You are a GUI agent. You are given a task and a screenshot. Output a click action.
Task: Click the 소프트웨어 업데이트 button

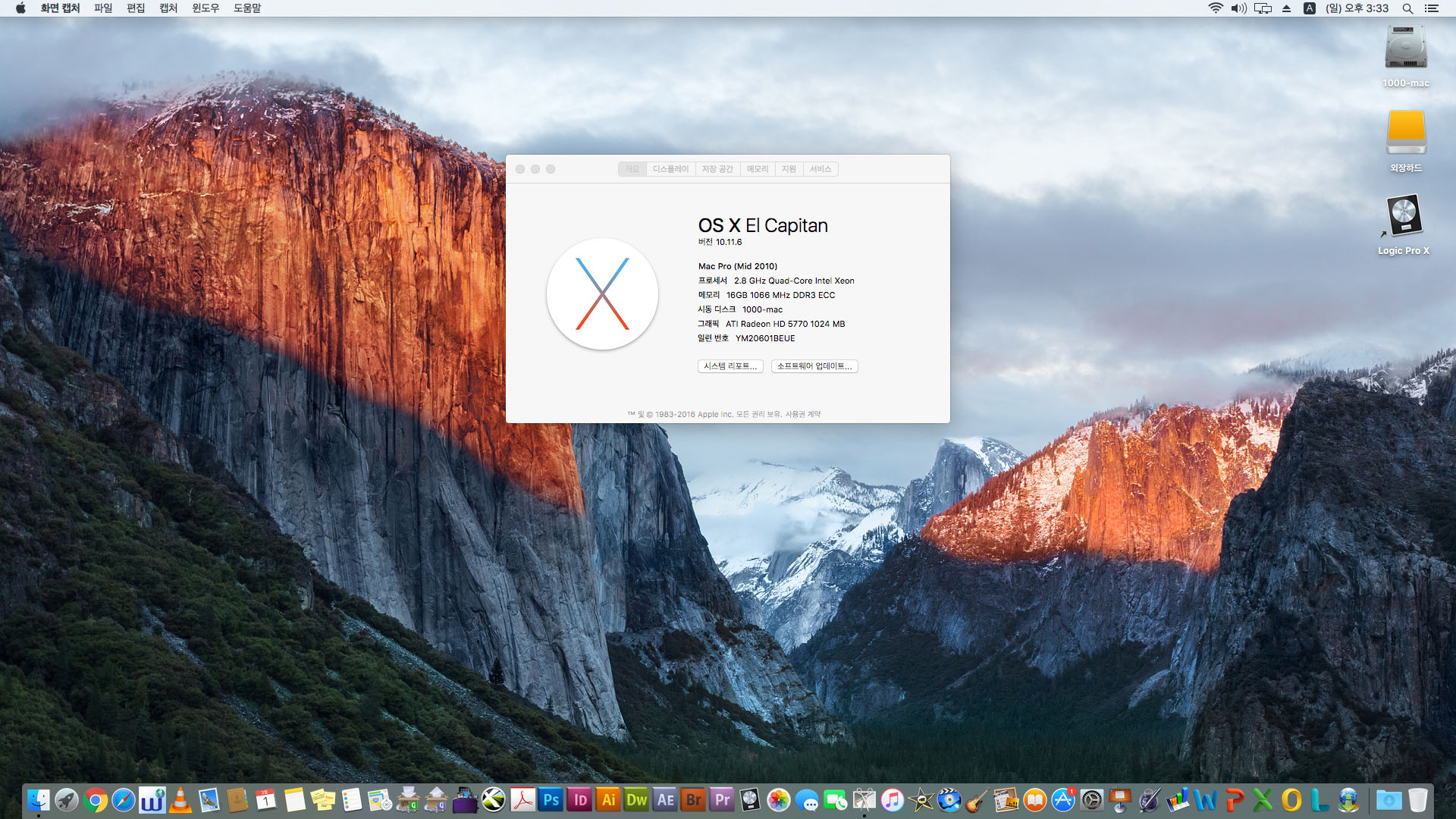[x=814, y=366]
